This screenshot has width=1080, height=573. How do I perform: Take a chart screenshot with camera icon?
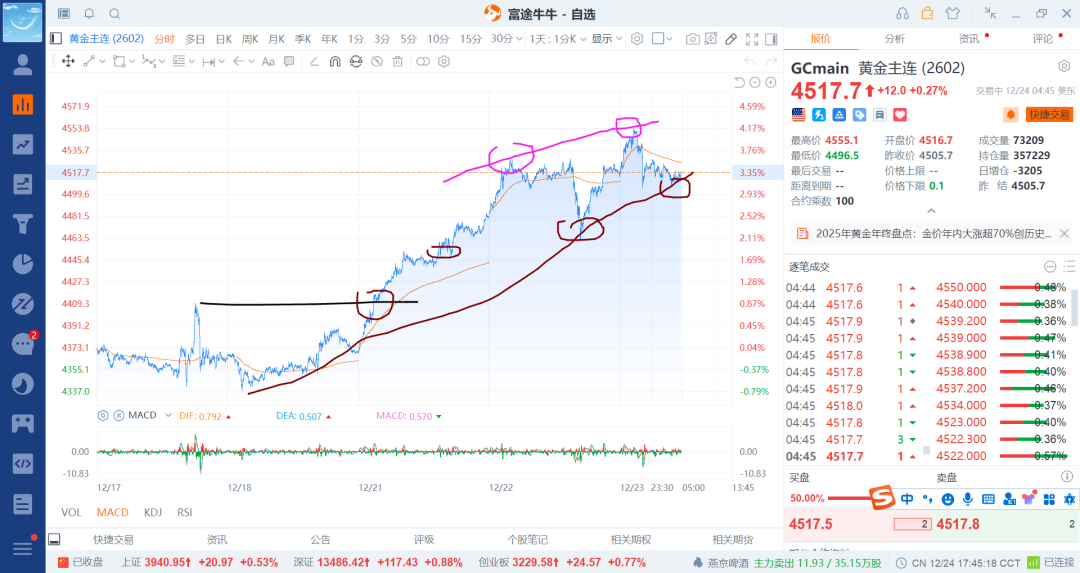[692, 39]
